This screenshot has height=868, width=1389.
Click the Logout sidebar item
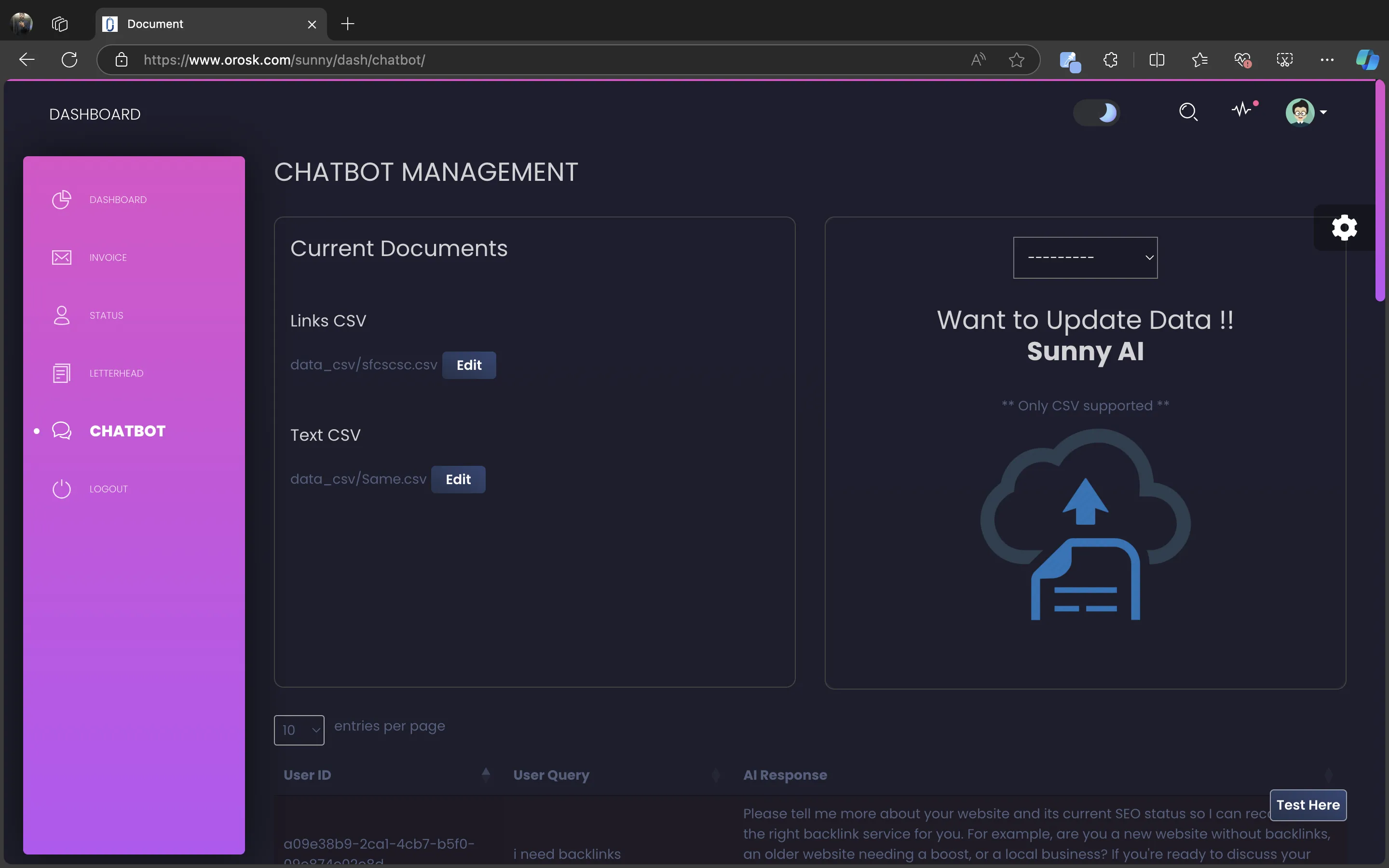109,489
